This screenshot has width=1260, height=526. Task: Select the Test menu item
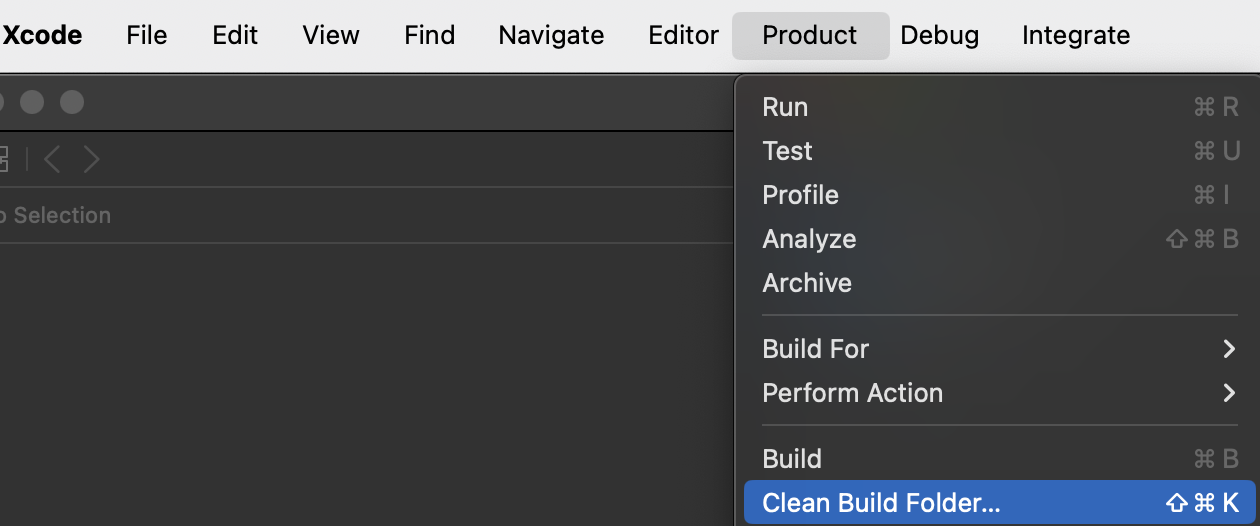[787, 151]
